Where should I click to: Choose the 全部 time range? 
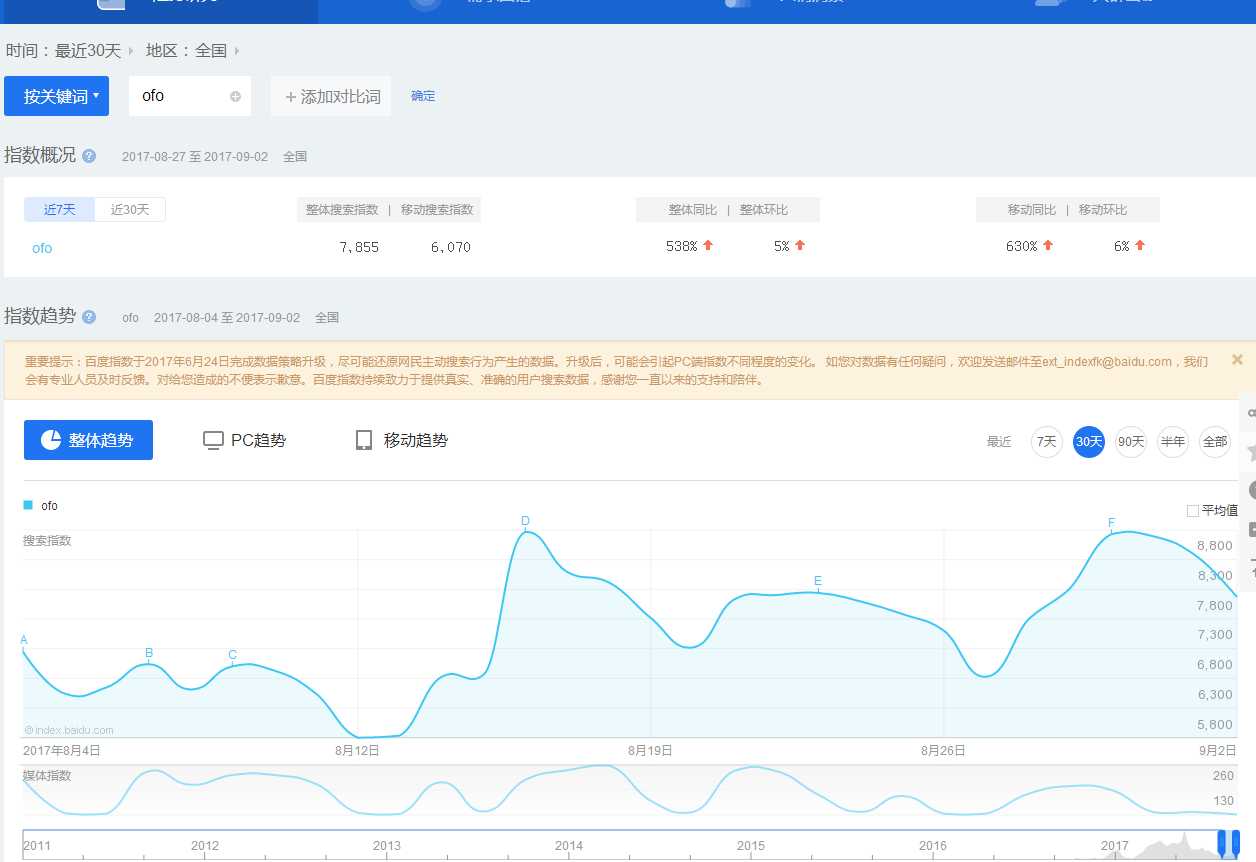1214,442
